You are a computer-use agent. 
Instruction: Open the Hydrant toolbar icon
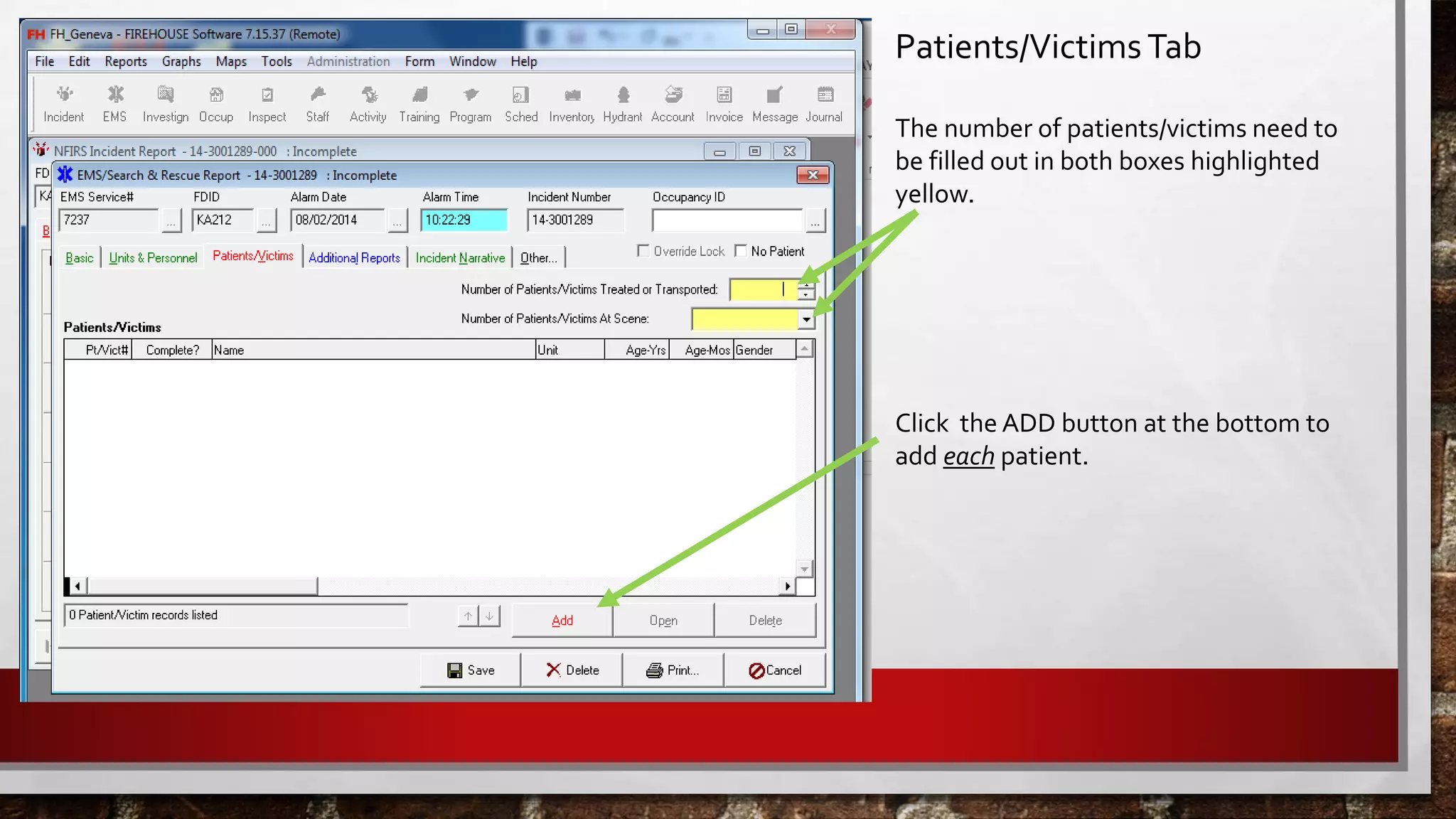coord(623,104)
